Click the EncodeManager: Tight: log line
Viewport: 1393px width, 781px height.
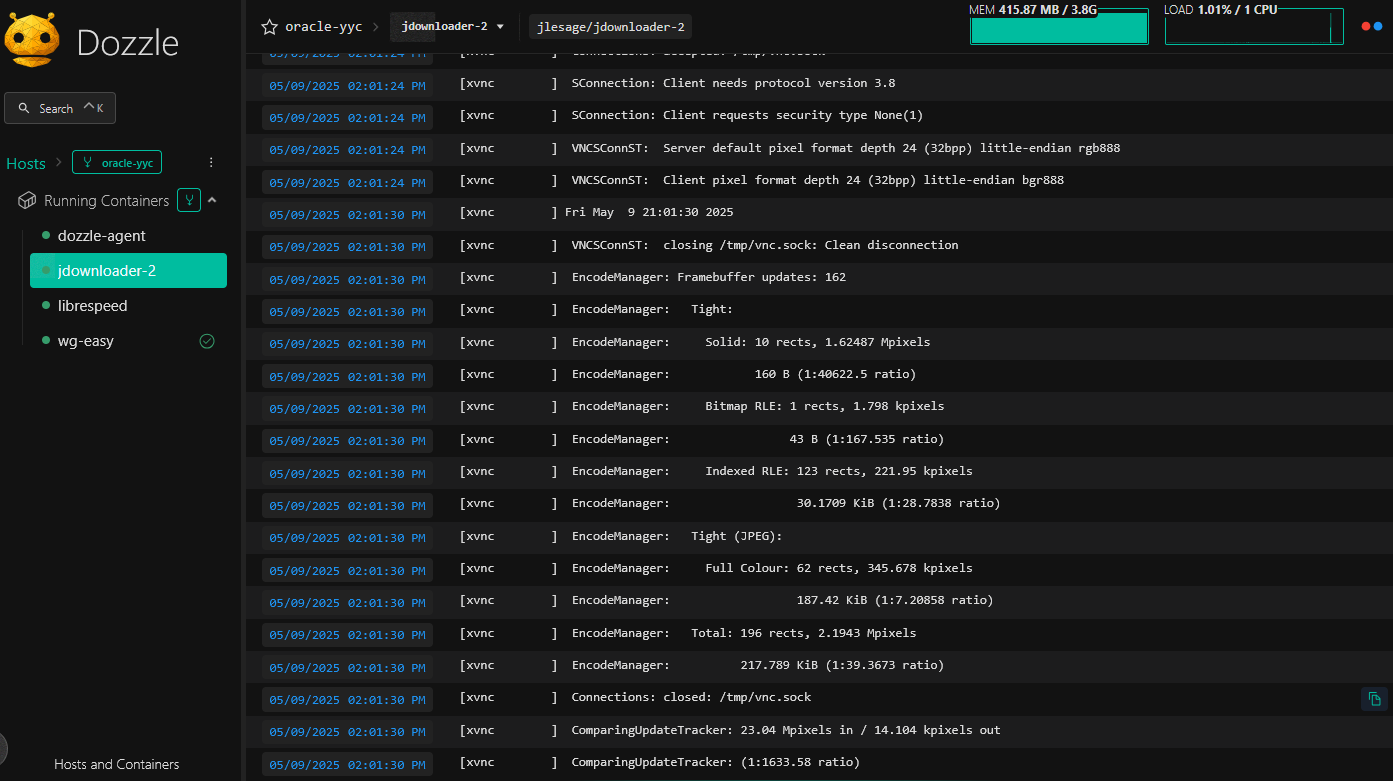click(819, 310)
